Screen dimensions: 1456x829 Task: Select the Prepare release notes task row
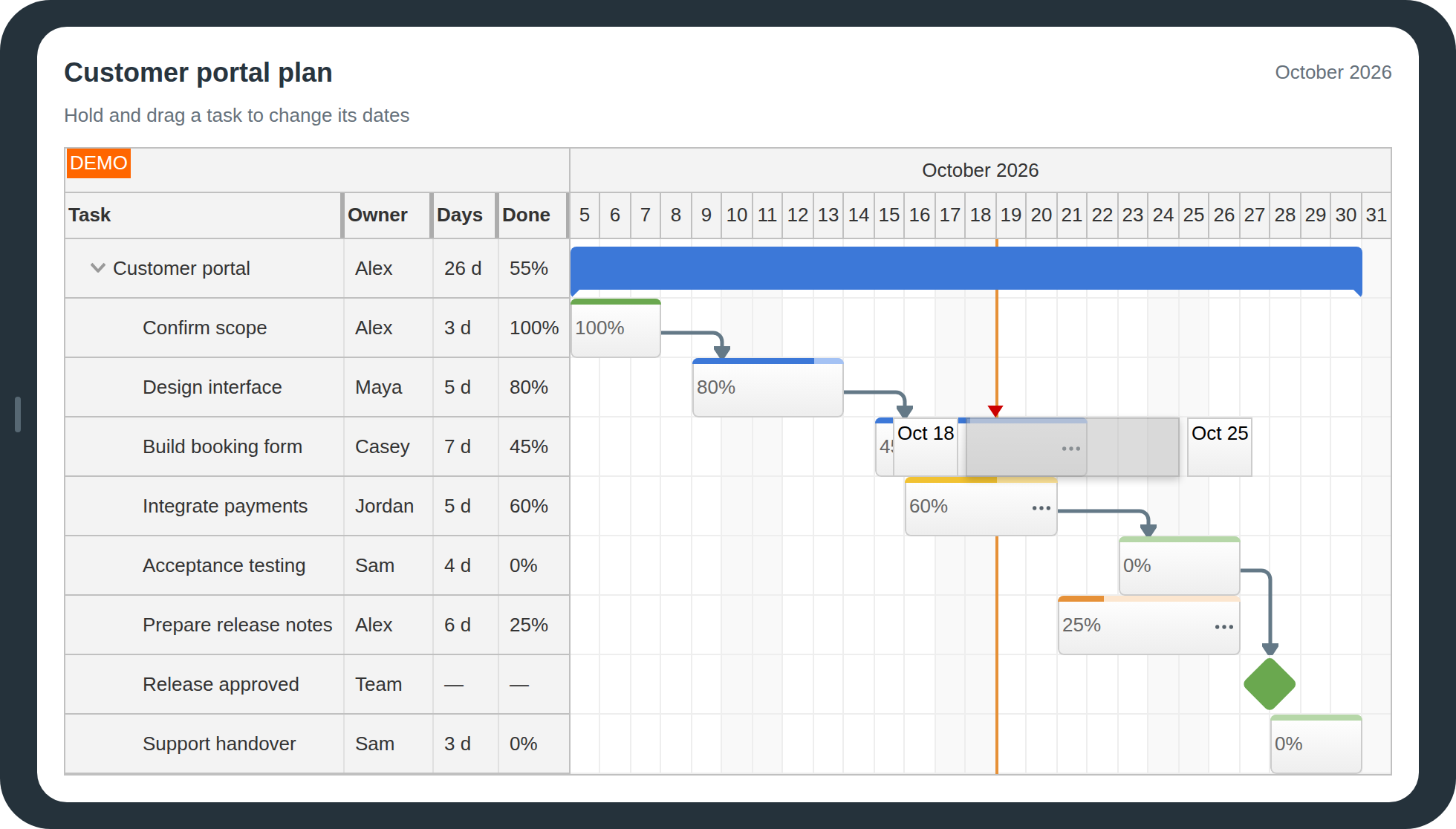tap(317, 625)
